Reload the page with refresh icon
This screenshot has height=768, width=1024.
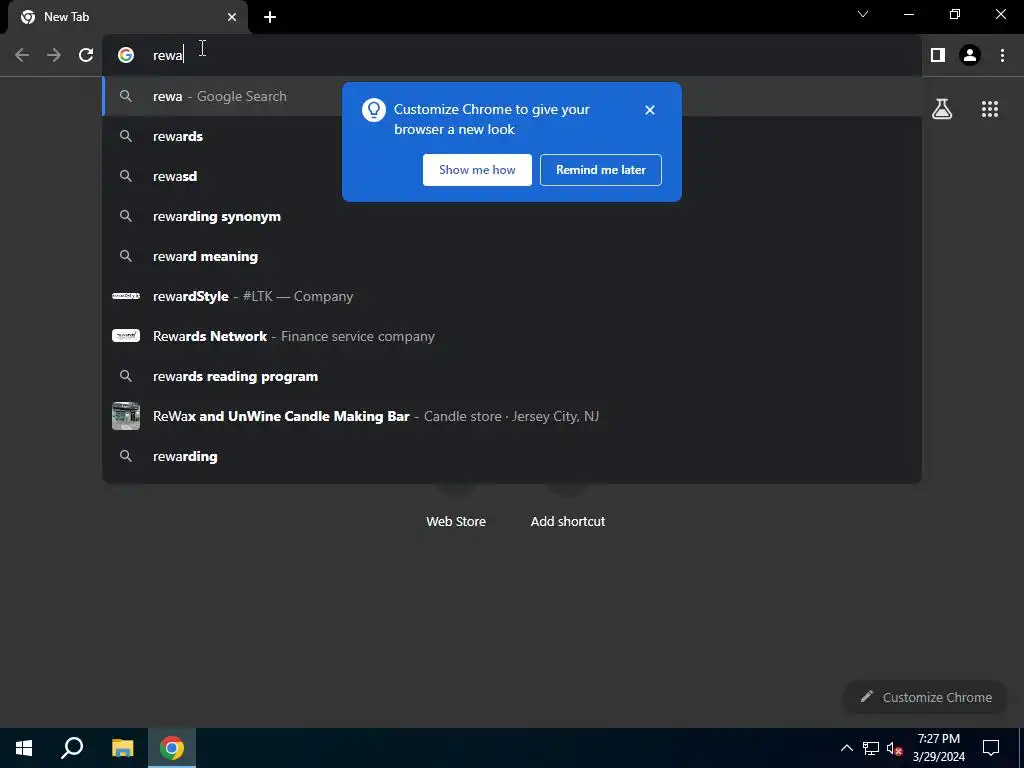86,55
